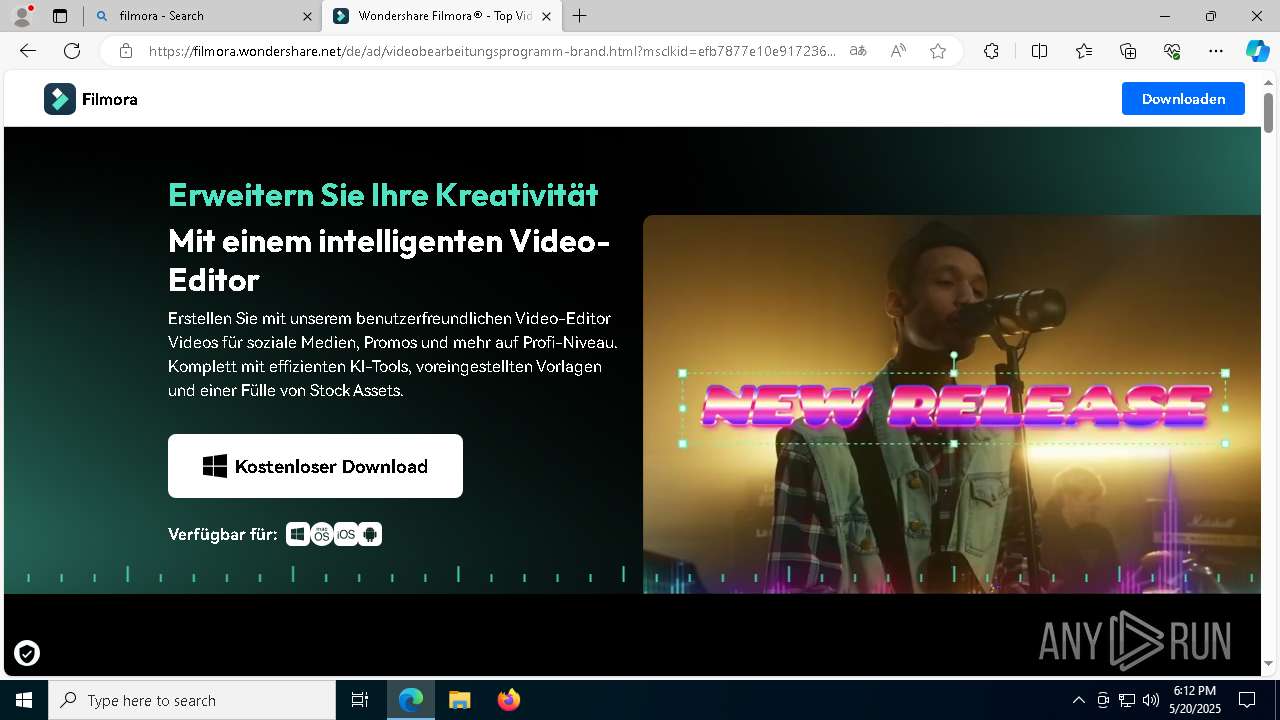Image resolution: width=1280 pixels, height=720 pixels.
Task: Click the Erweitern Sie Ihre Kreativität heading
Action: click(383, 194)
